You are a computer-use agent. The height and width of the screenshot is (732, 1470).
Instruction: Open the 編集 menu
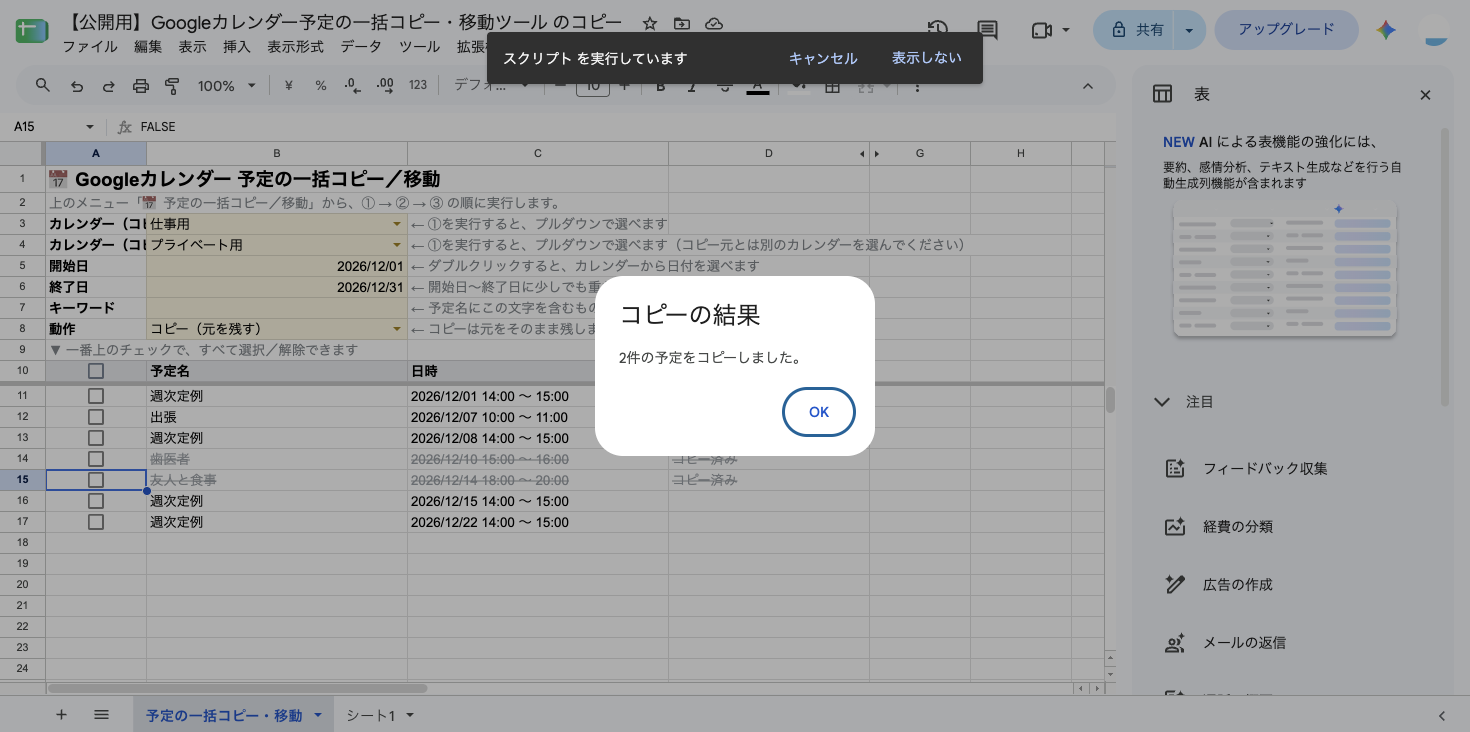coord(148,46)
